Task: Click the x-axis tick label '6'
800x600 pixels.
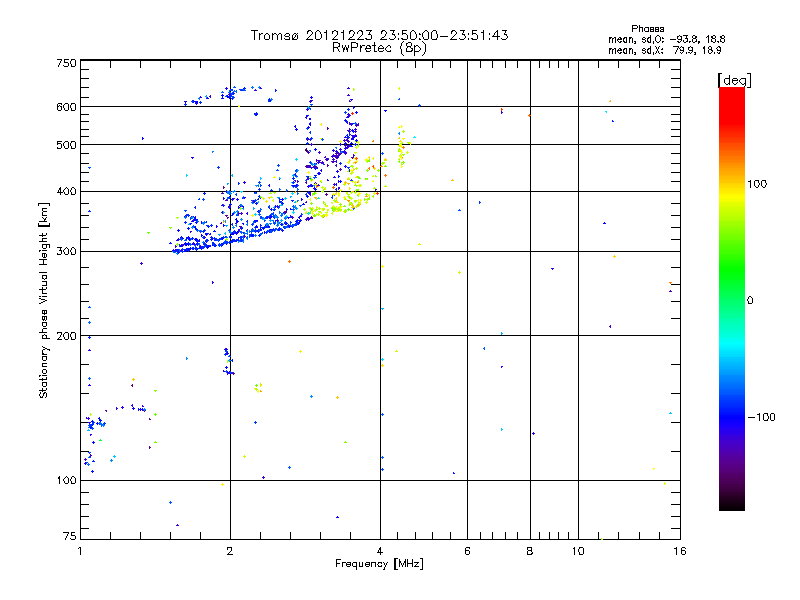Action: pyautogui.click(x=467, y=551)
